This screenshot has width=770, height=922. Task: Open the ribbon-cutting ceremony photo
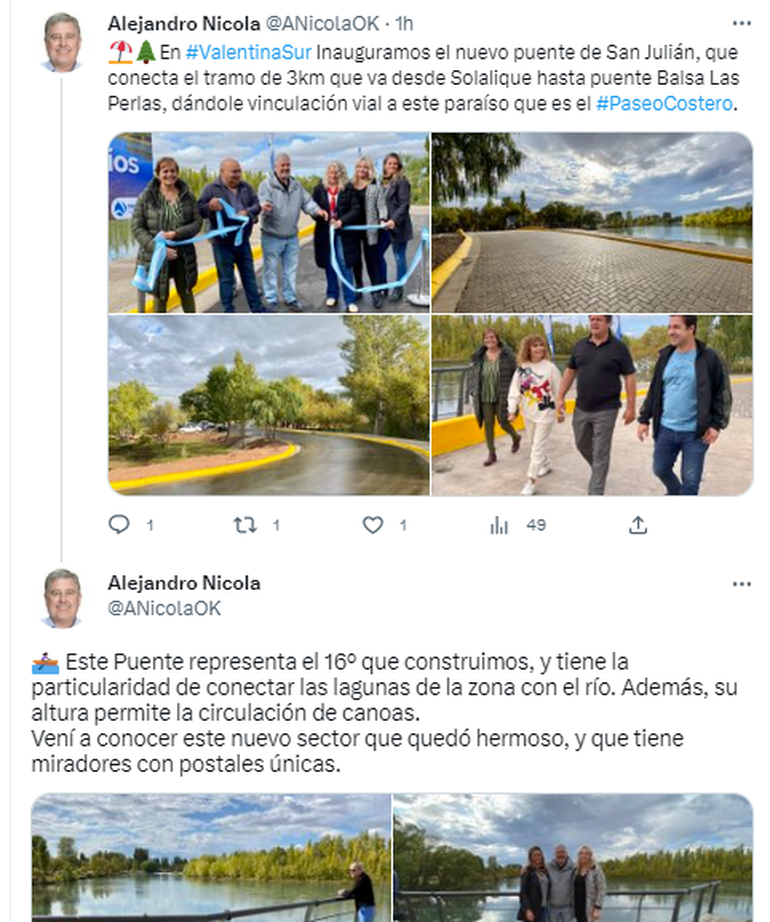[269, 222]
